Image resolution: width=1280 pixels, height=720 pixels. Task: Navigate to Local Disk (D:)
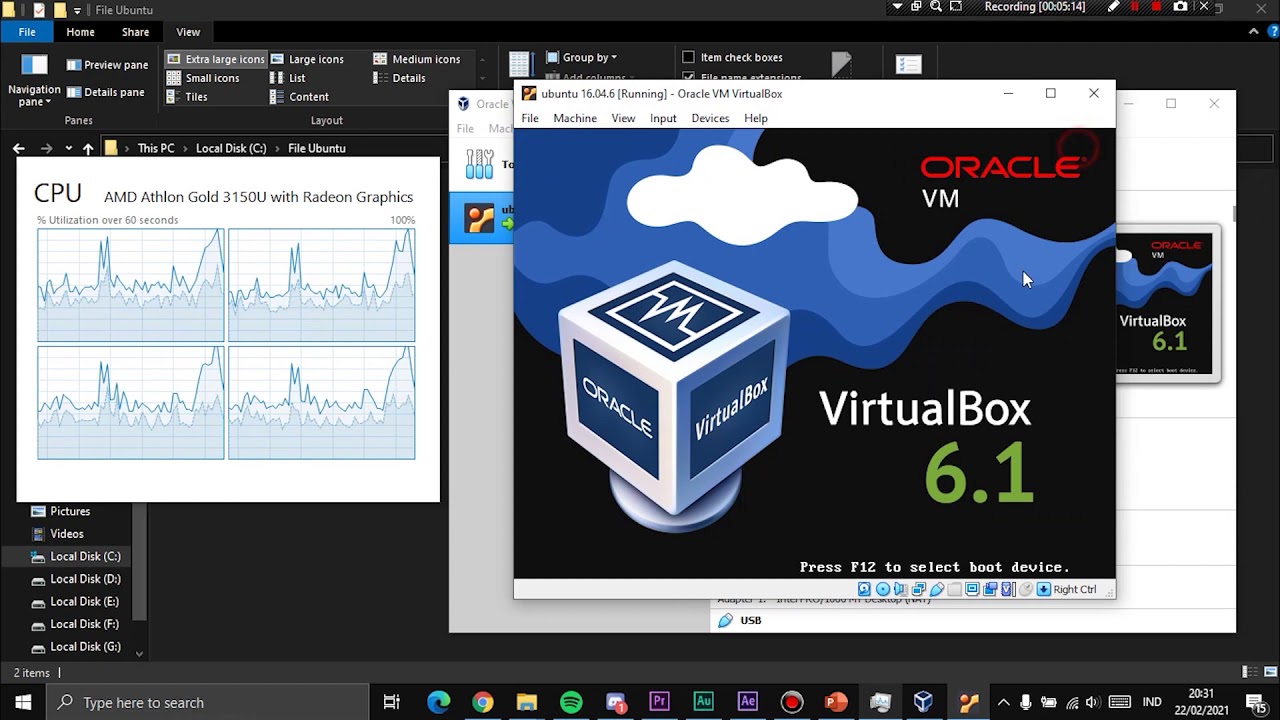(86, 579)
